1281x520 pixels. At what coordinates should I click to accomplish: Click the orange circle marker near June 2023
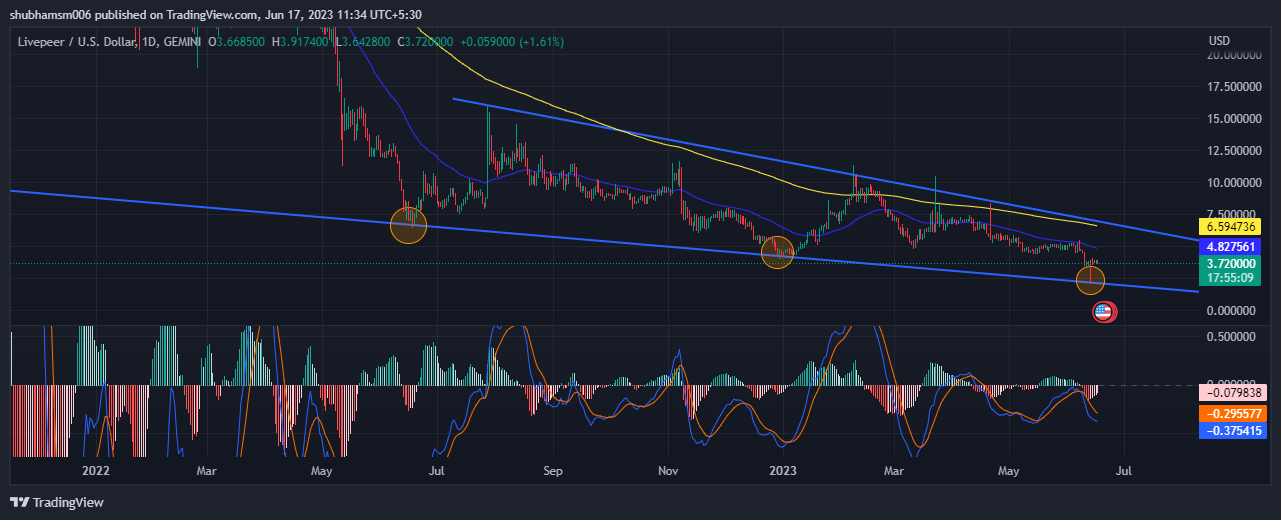pos(1090,280)
